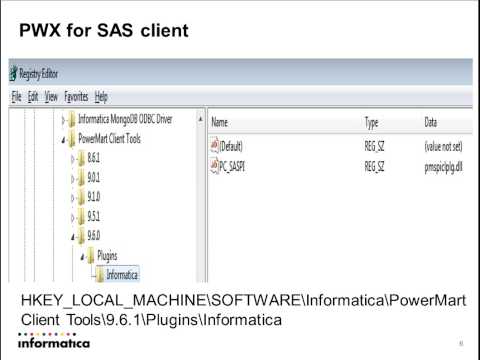The width and height of the screenshot is (480, 360).
Task: Click REG_SZ type of (Default) row
Action: click(374, 146)
